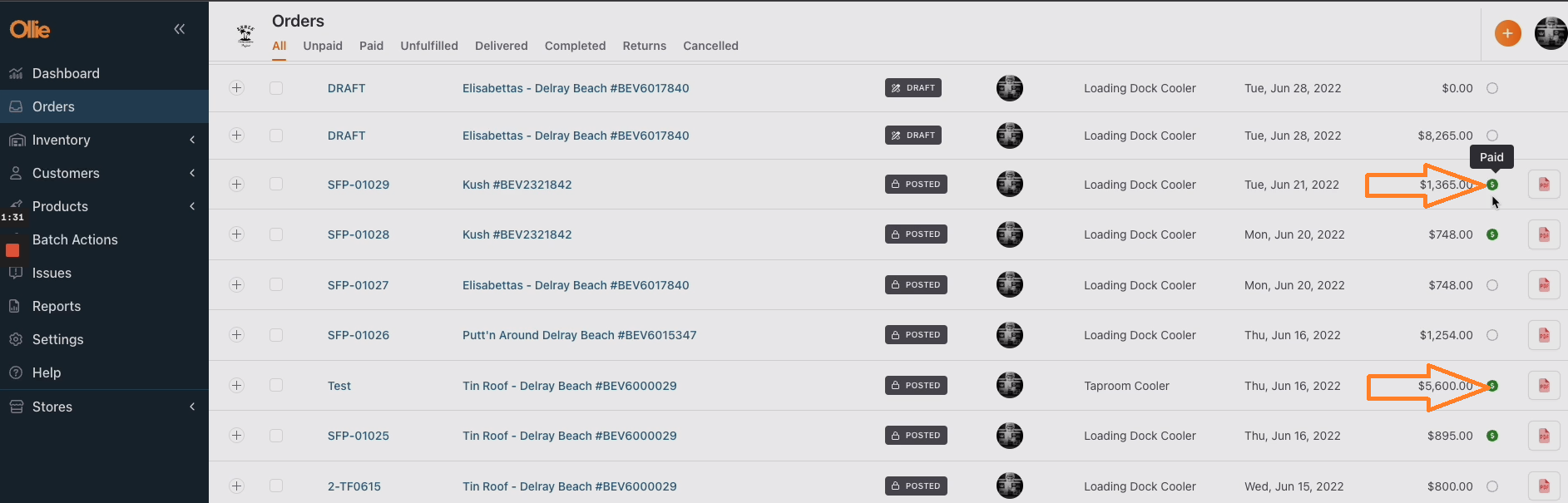Screen dimensions: 1568x503
Task: Expand the Customers submenu in the sidebar
Action: [x=192, y=173]
